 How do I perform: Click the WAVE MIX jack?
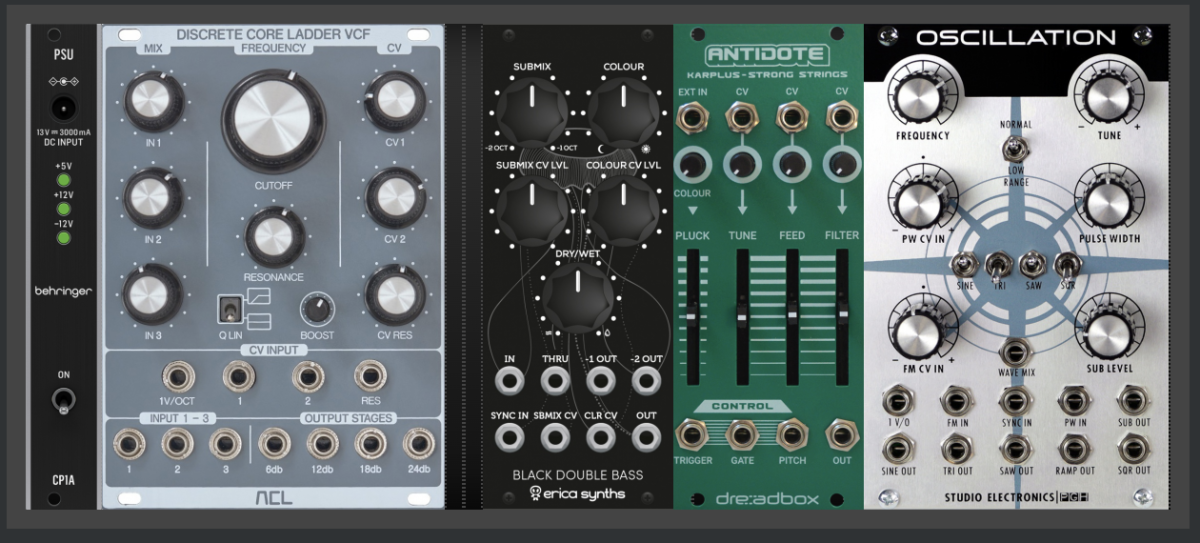[x=1015, y=352]
